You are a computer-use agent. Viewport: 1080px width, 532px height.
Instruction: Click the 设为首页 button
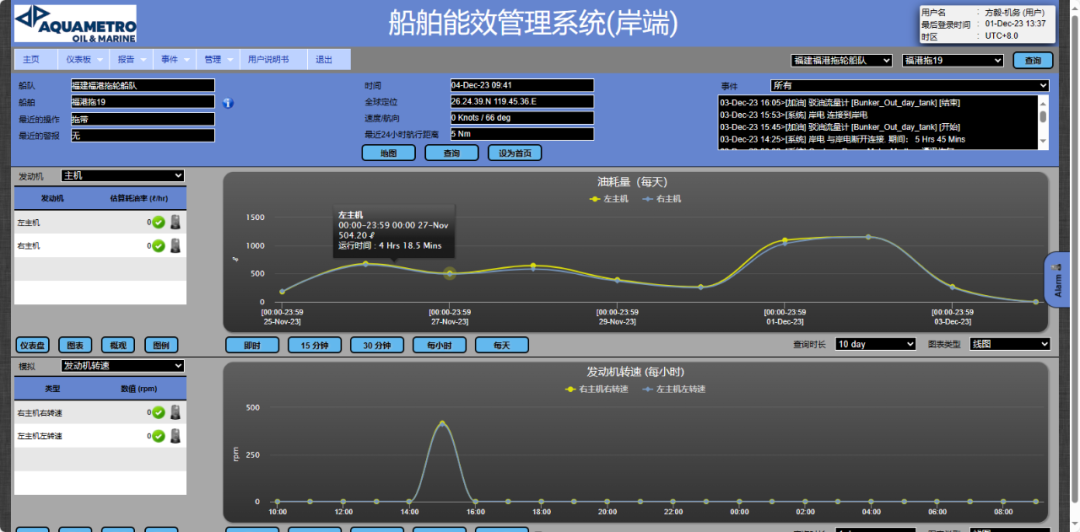[x=515, y=153]
